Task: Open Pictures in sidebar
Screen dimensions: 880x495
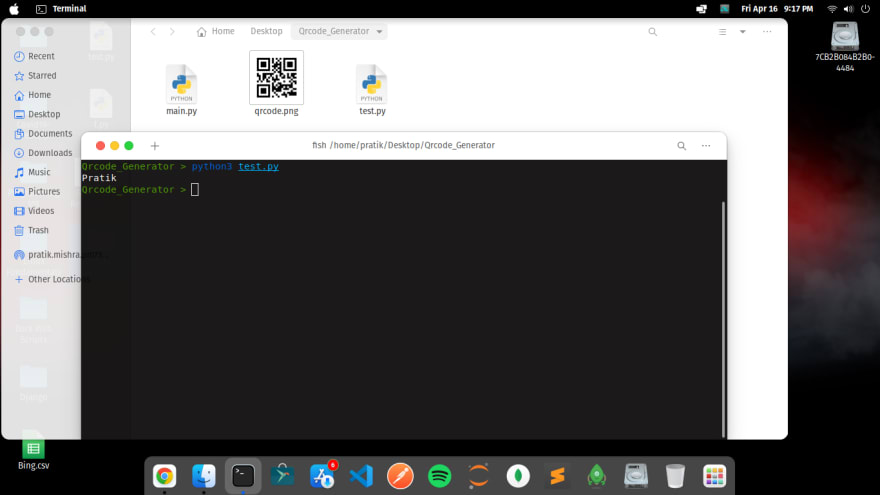Action: pyautogui.click(x=37, y=191)
